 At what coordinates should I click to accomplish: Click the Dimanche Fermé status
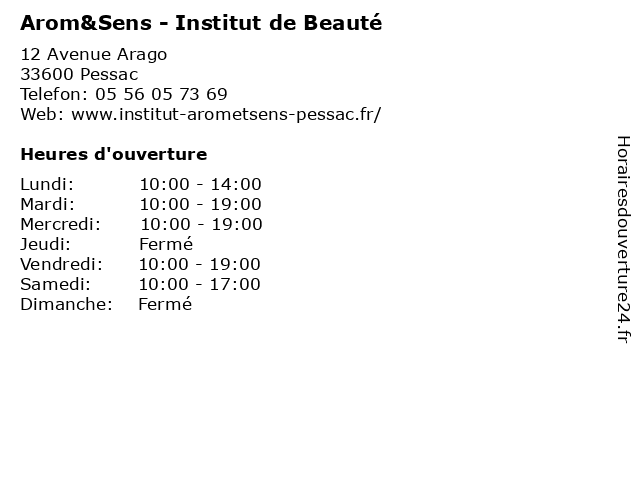point(165,304)
